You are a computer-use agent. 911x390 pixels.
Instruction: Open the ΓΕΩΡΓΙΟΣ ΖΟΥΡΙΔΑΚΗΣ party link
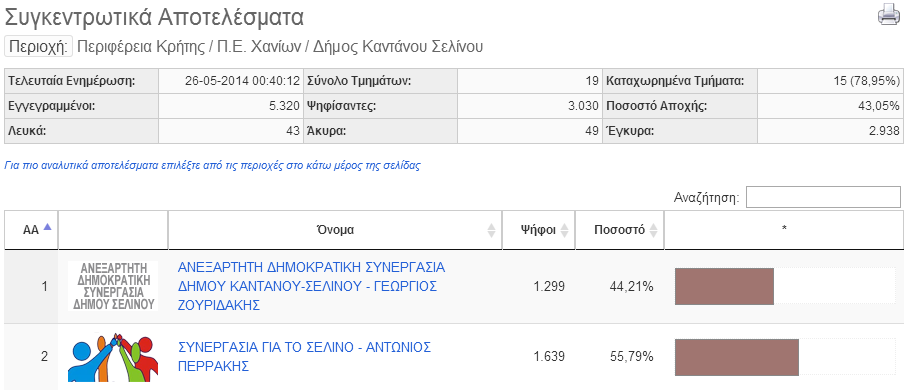click(311, 286)
